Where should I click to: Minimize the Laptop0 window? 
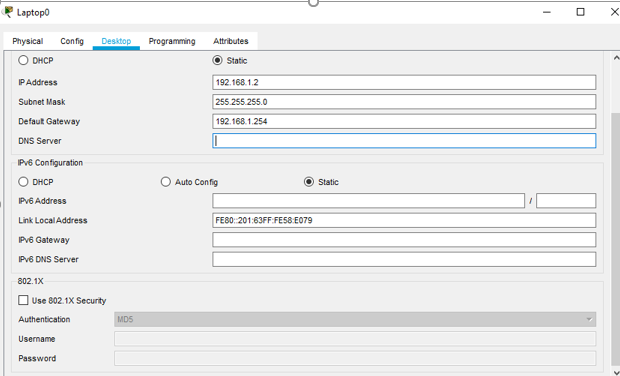click(x=547, y=12)
